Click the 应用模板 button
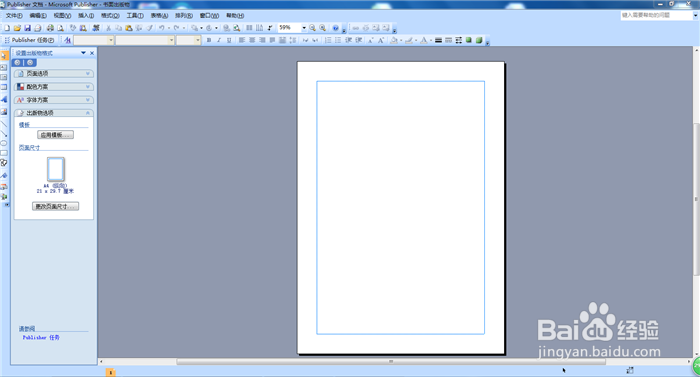 click(x=55, y=135)
